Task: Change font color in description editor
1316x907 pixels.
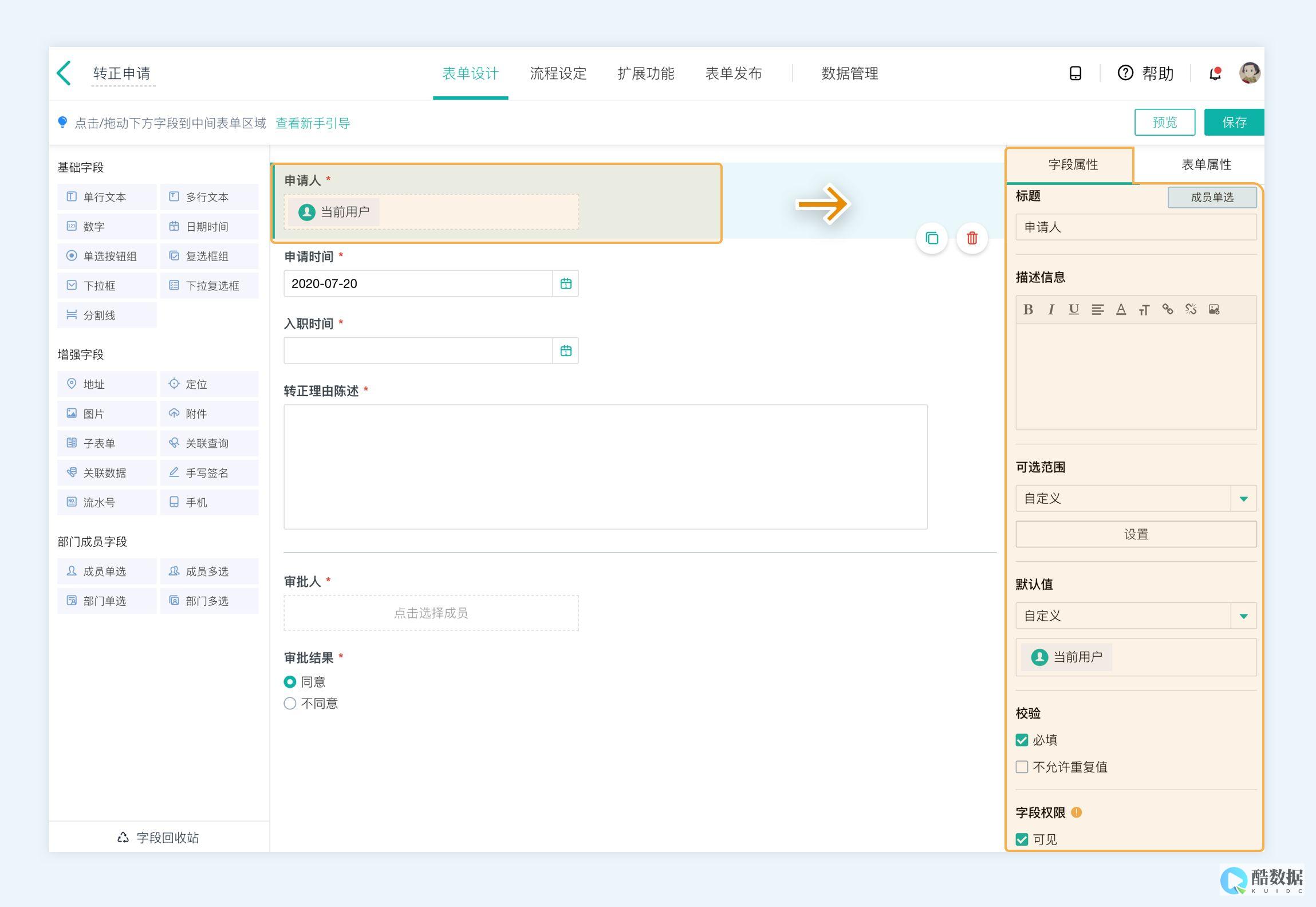Action: click(1121, 310)
